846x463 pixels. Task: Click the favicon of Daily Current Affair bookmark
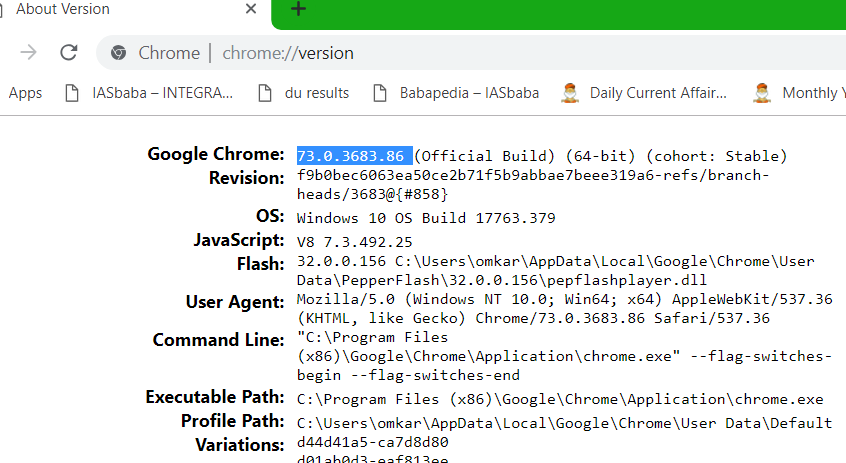tap(570, 93)
